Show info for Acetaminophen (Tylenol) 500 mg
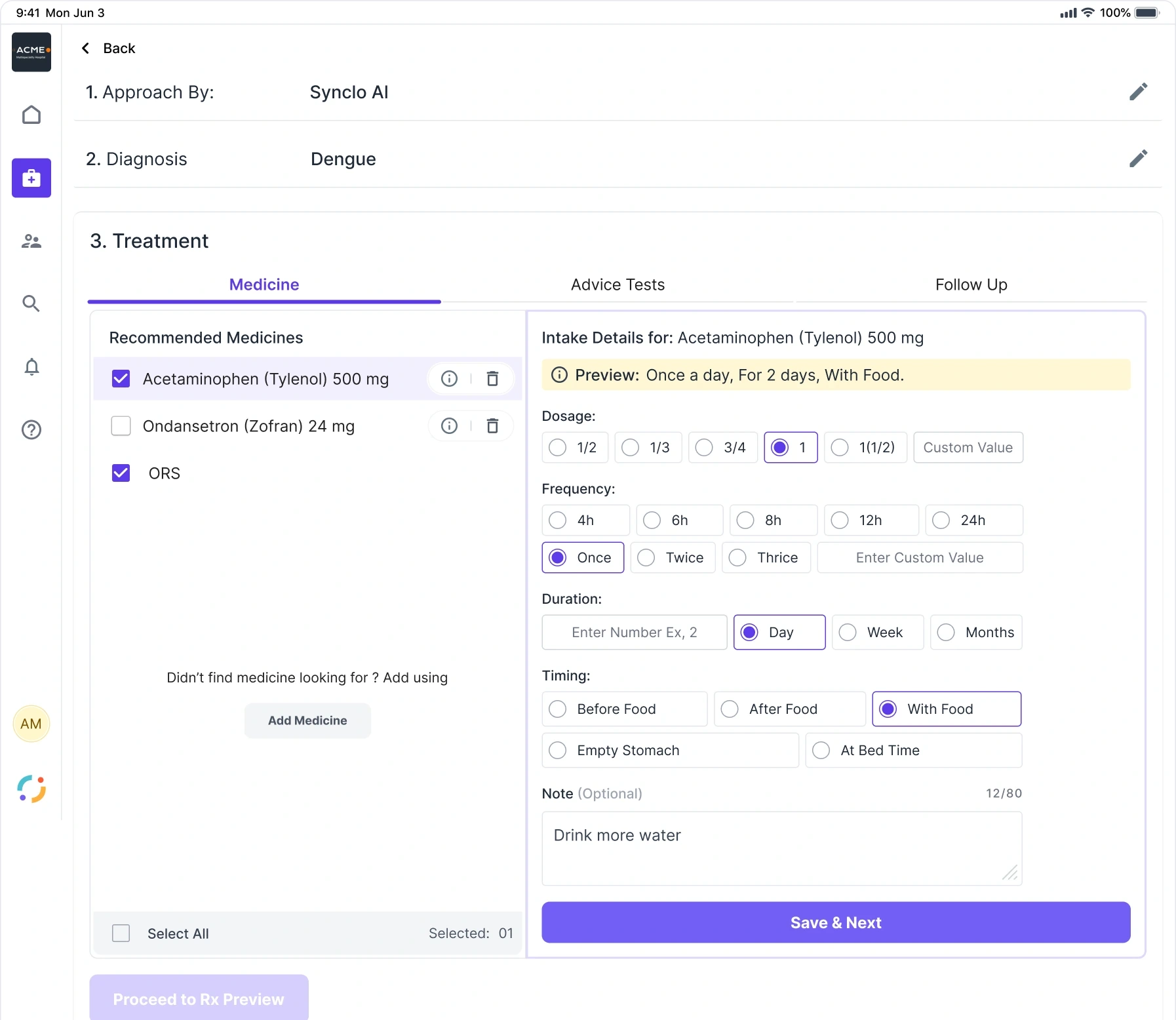Image resolution: width=1176 pixels, height=1020 pixels. tap(449, 379)
